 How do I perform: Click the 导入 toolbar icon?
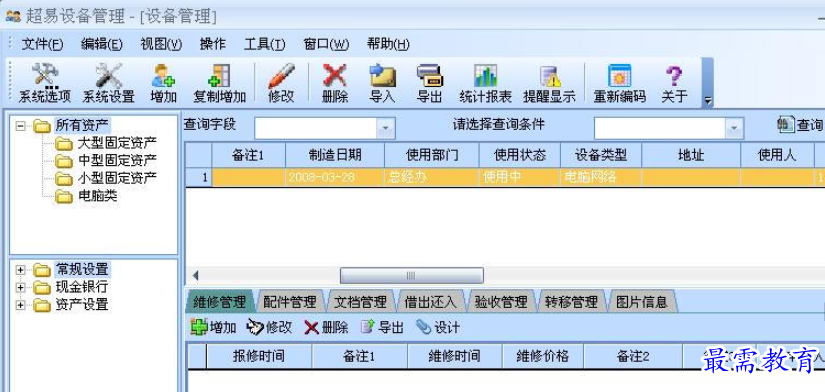(x=383, y=83)
